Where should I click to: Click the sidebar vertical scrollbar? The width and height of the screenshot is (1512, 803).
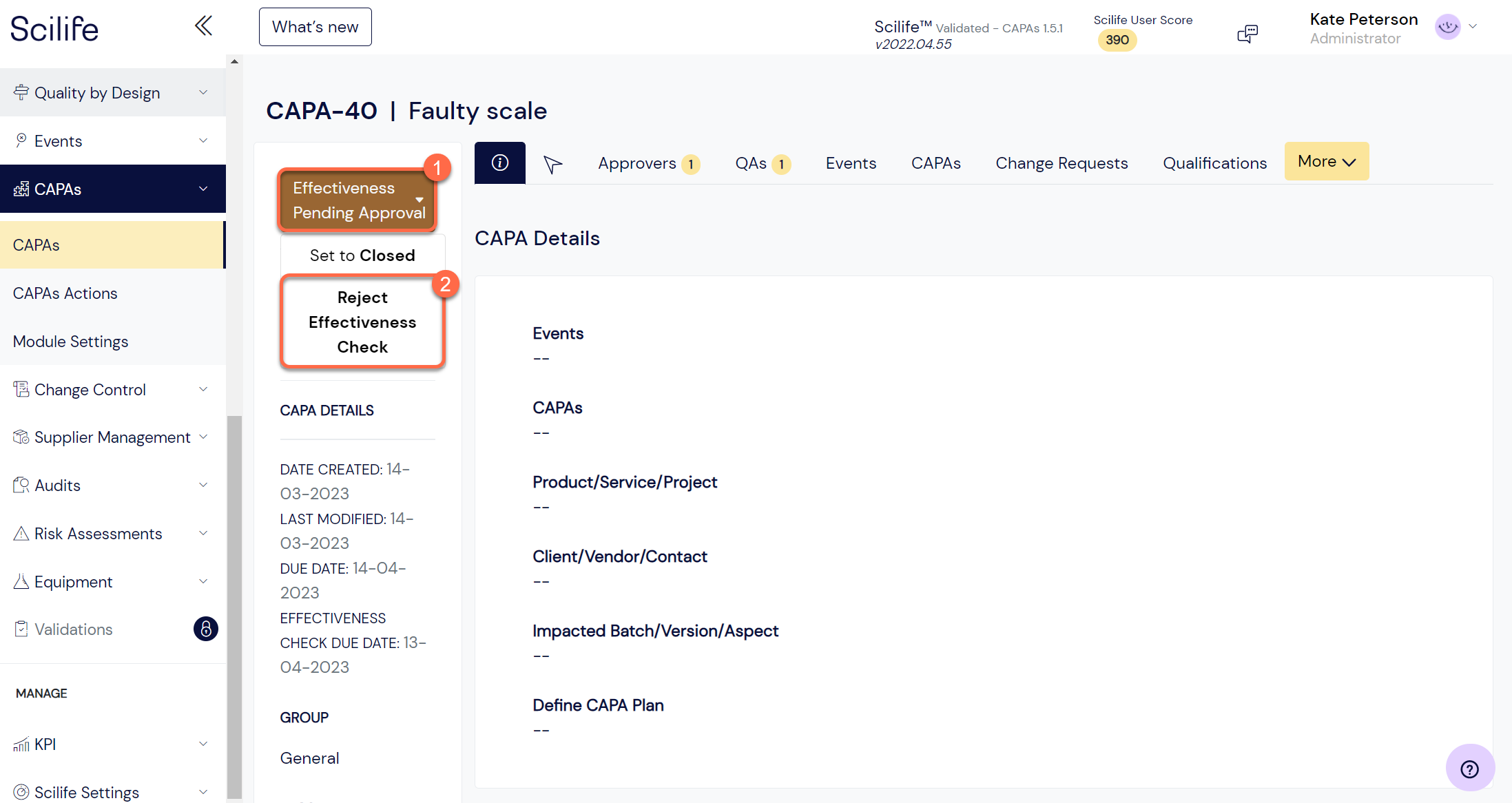click(x=234, y=606)
